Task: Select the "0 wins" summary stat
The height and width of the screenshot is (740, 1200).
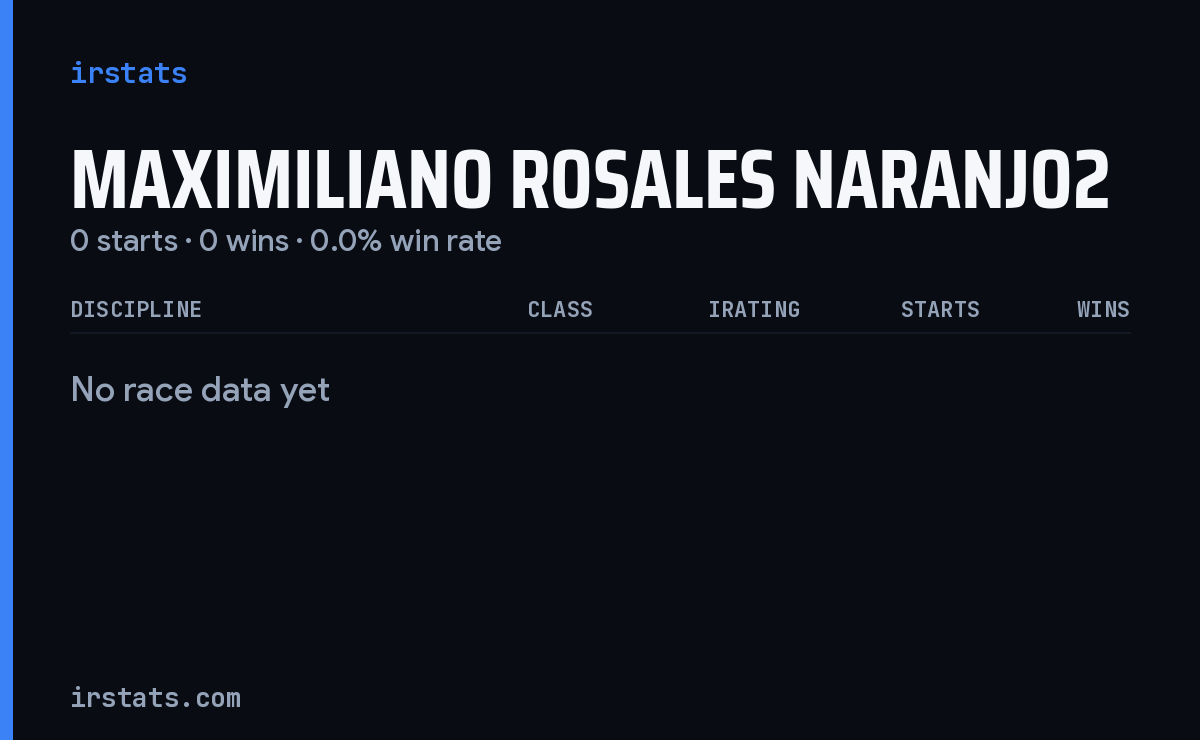Action: pos(244,241)
